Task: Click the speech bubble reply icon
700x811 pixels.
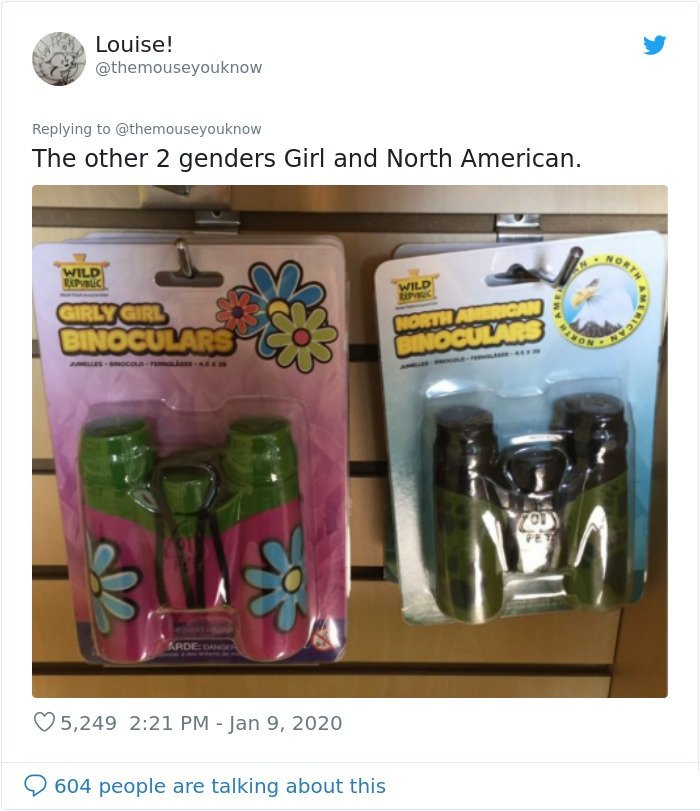Action: [35, 786]
